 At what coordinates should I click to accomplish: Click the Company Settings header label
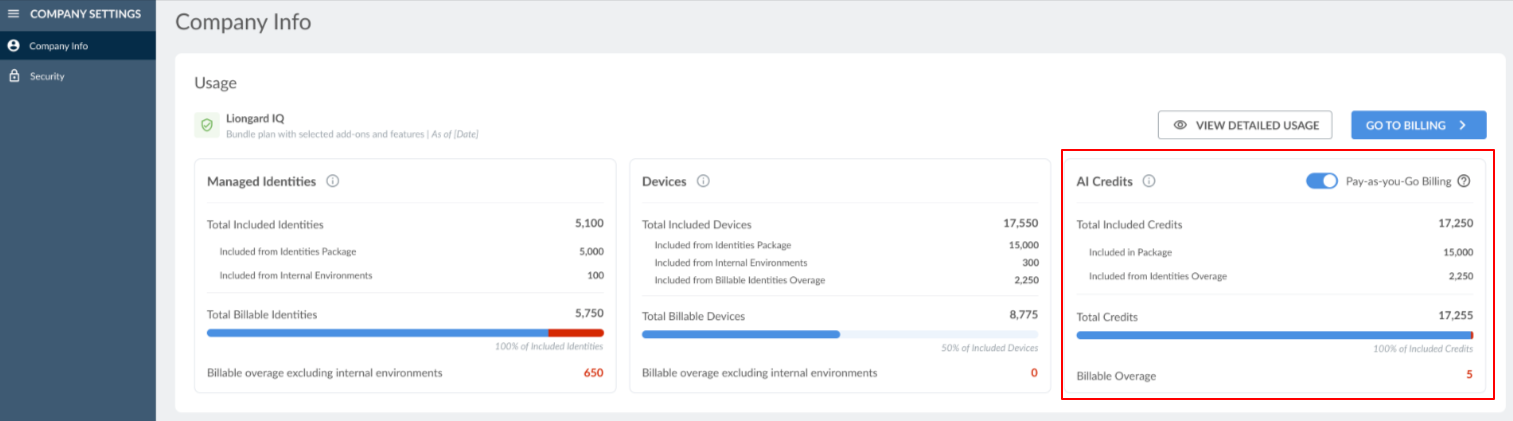coord(85,14)
